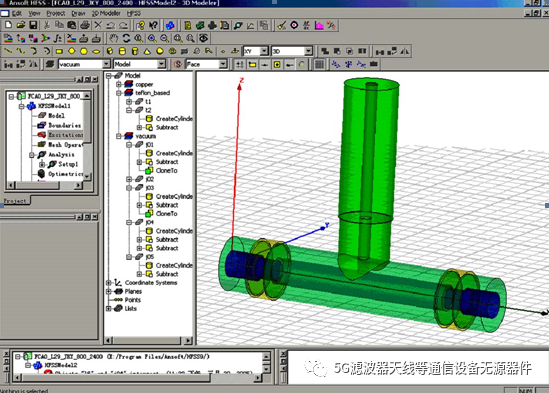Screen dimensions: 549x393
Task: Click the Save icon in toolbar
Action: click(33, 25)
